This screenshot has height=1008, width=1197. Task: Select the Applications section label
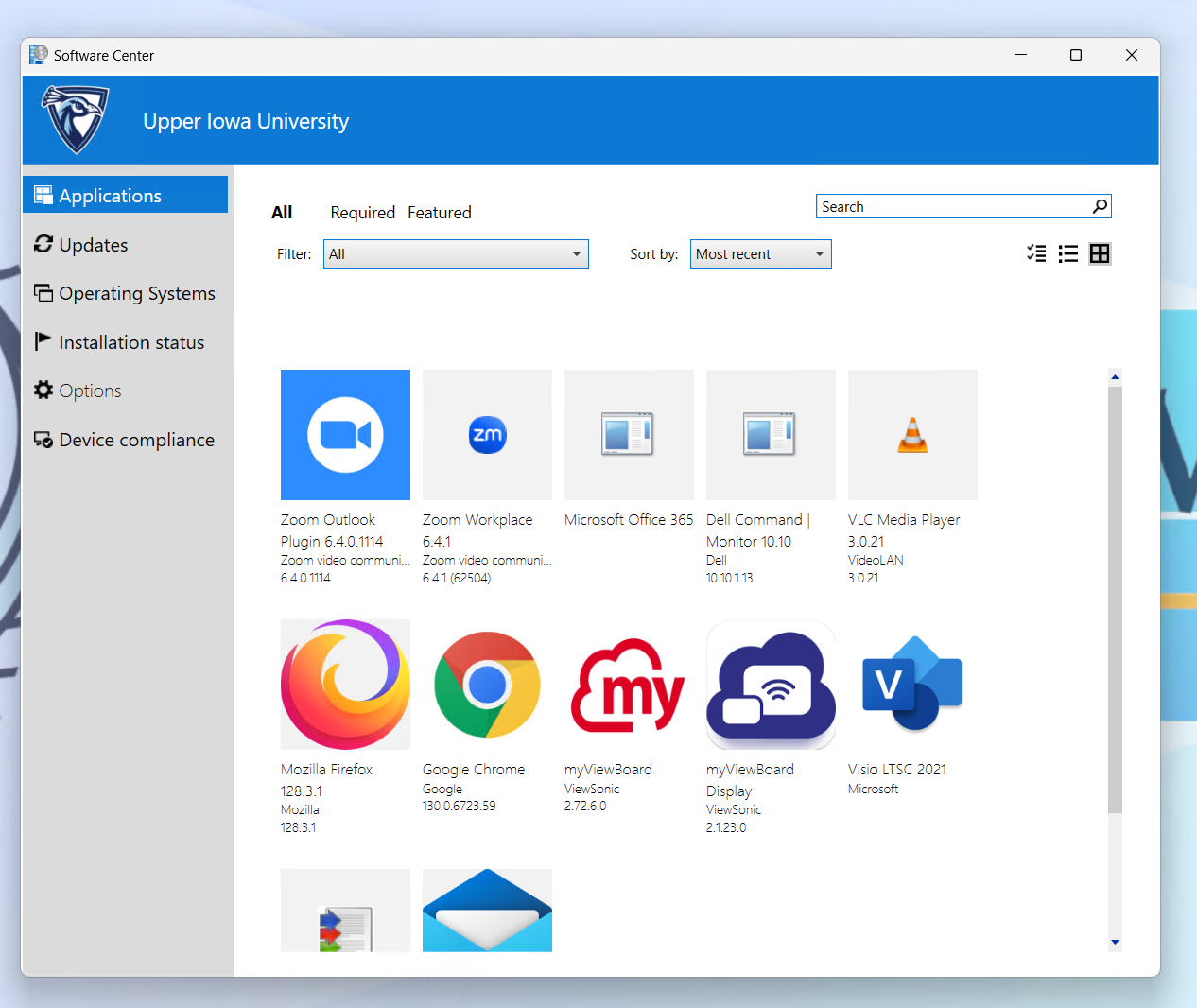[x=111, y=196]
